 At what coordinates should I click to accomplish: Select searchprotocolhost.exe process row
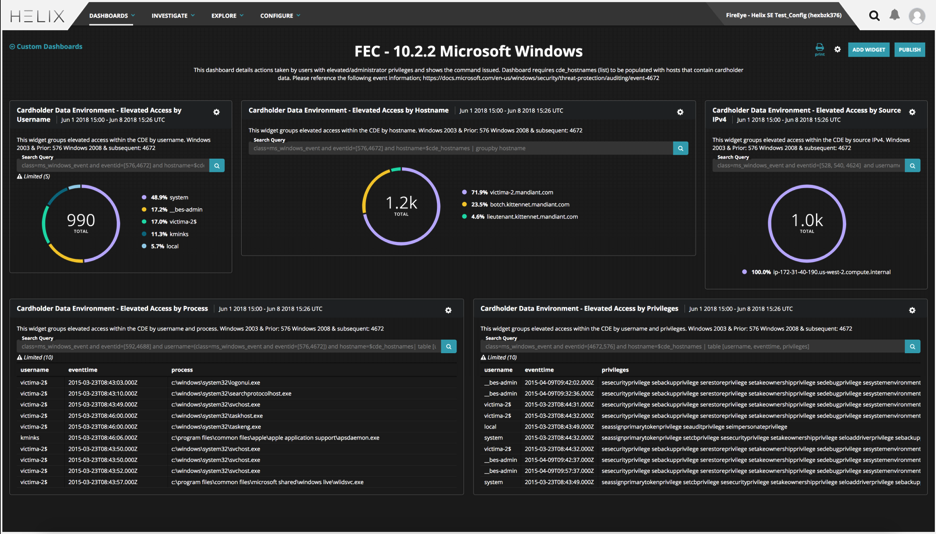coord(237,394)
